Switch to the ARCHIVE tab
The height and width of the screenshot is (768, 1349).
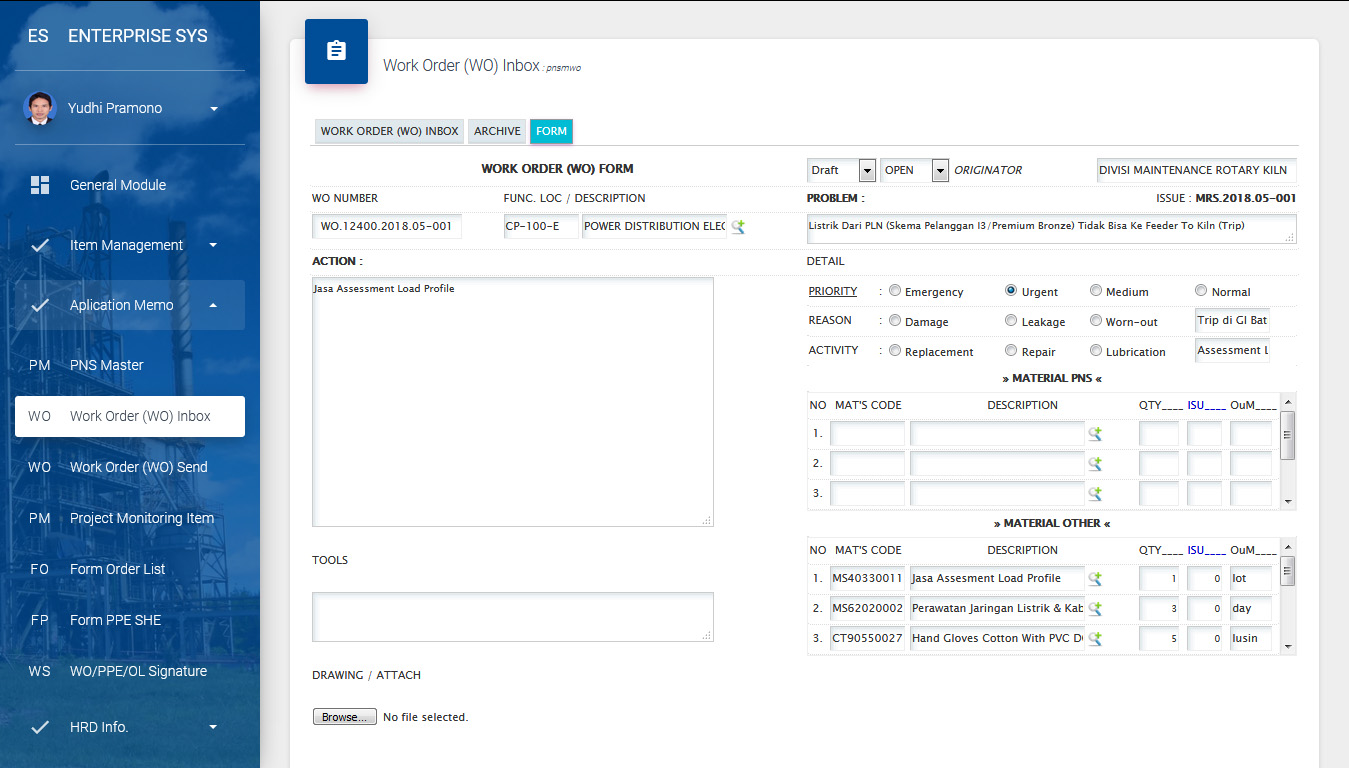pos(497,131)
